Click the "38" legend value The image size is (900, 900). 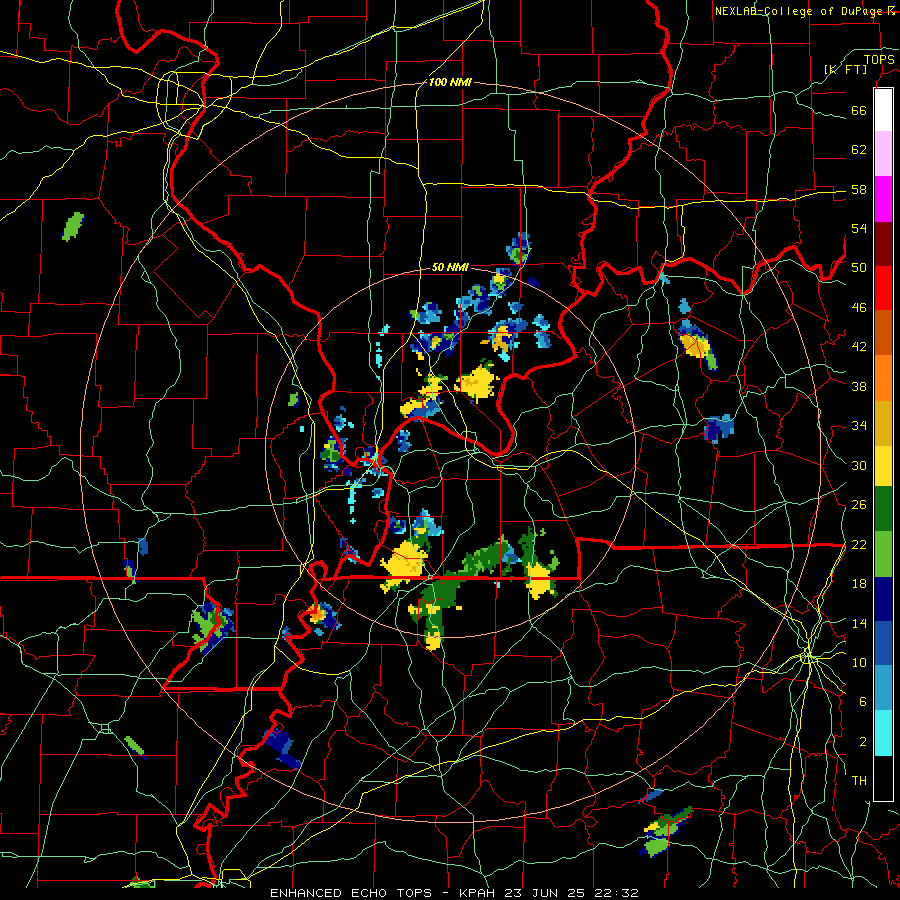click(x=859, y=386)
